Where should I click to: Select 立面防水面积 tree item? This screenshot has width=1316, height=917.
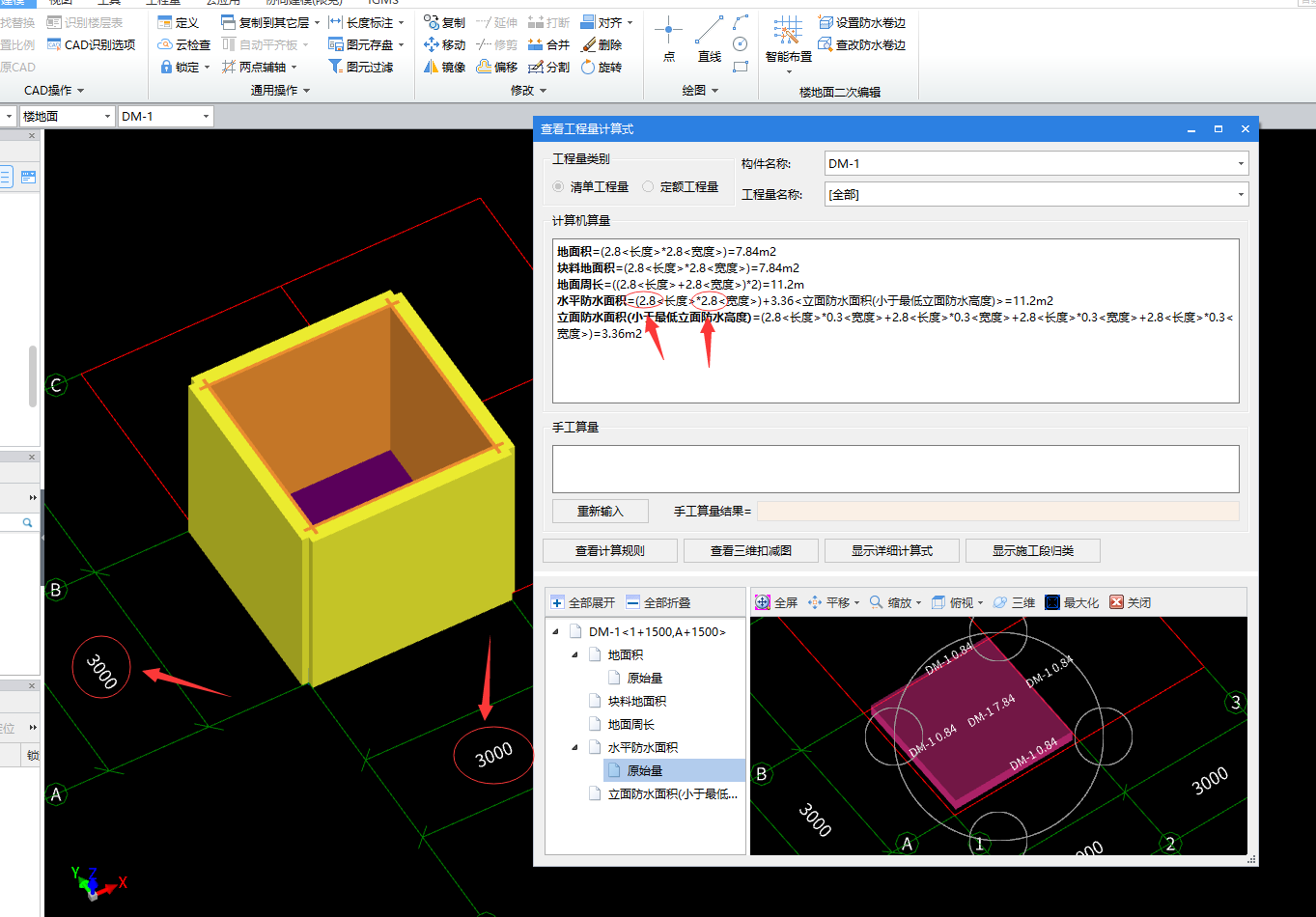pos(664,793)
